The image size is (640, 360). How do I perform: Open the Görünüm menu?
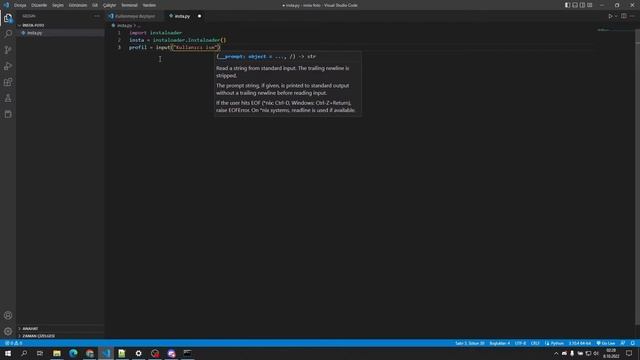click(x=78, y=5)
